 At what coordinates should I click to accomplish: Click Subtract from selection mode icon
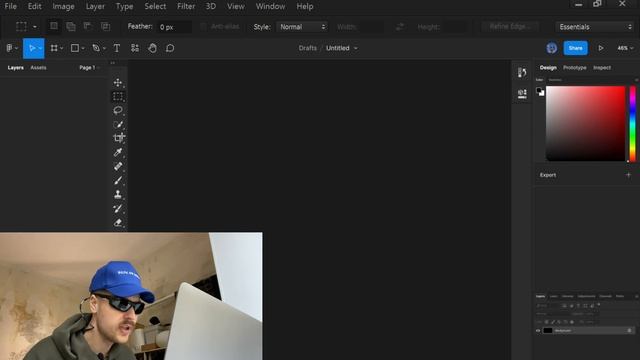coord(88,27)
